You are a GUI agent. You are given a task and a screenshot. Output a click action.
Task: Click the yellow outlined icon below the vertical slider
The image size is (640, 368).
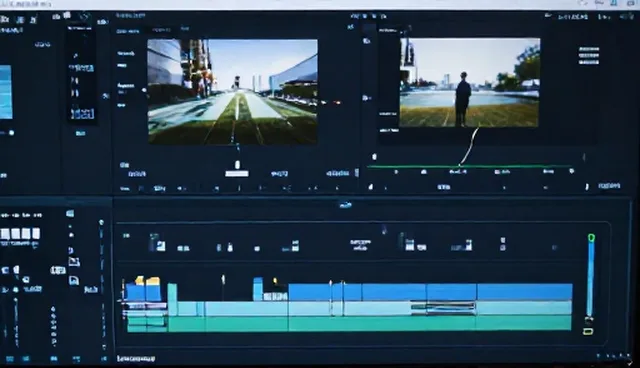point(588,331)
